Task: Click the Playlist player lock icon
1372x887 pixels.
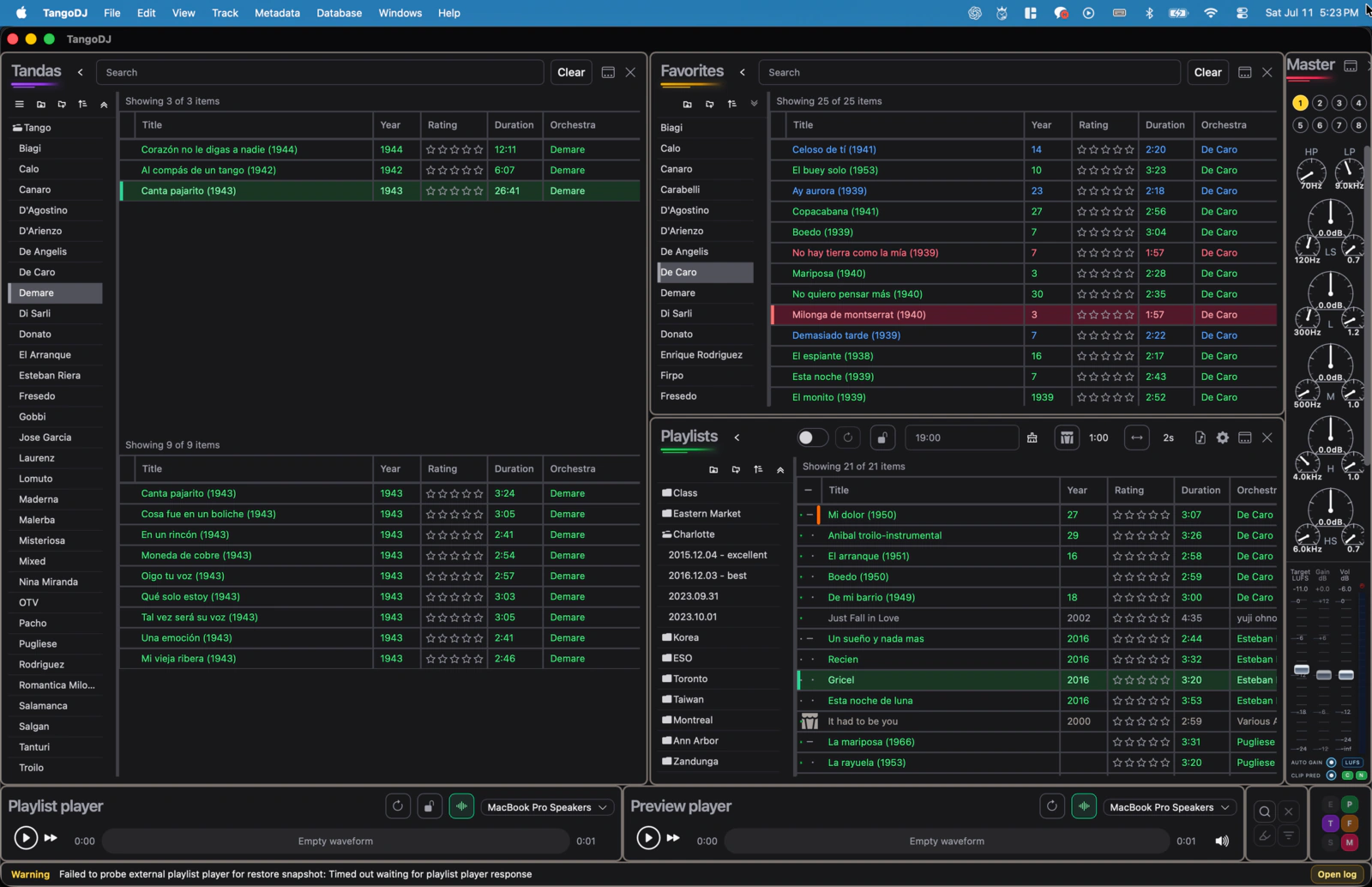Action: (430, 806)
